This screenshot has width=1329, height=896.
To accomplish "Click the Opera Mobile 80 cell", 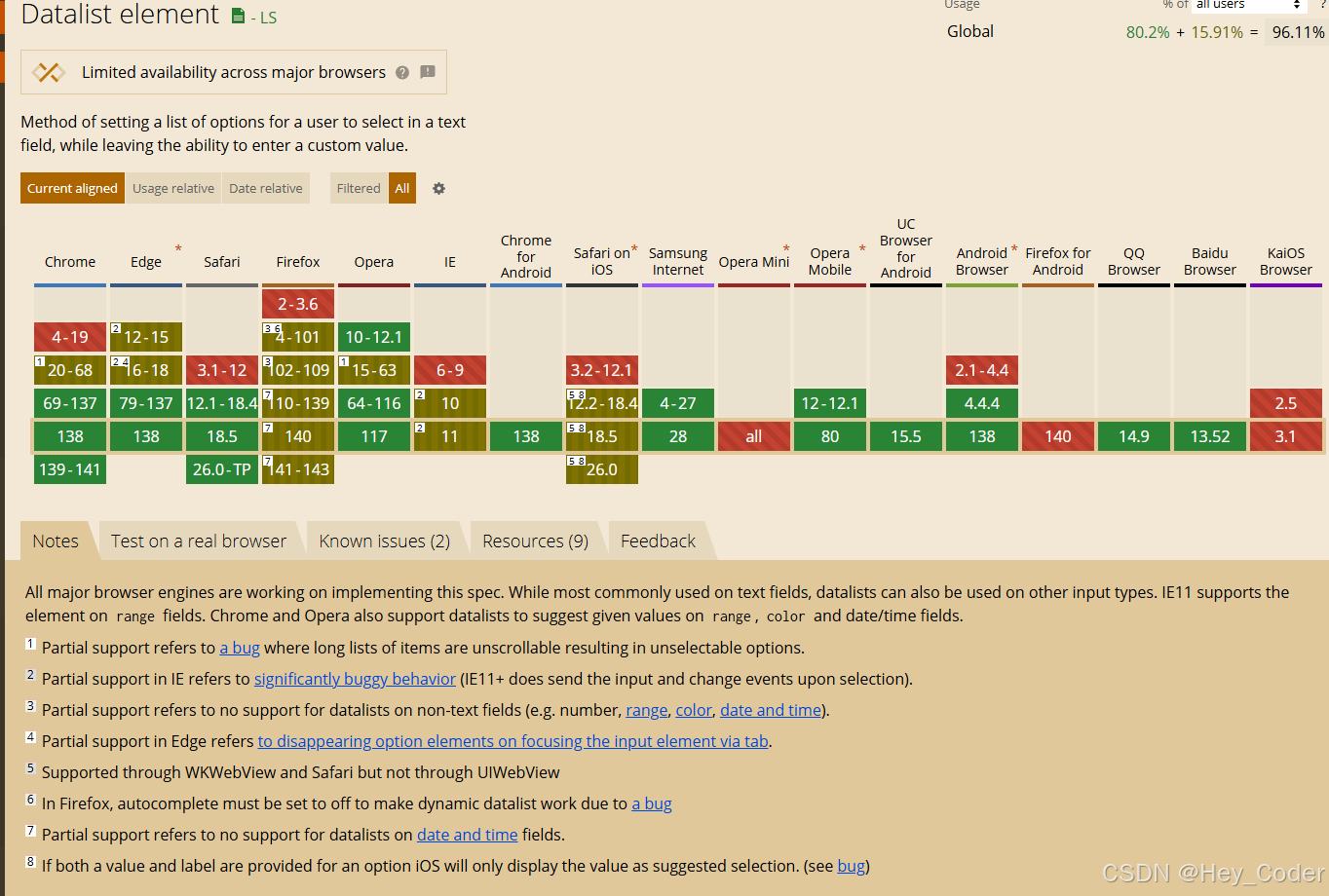I will (830, 436).
